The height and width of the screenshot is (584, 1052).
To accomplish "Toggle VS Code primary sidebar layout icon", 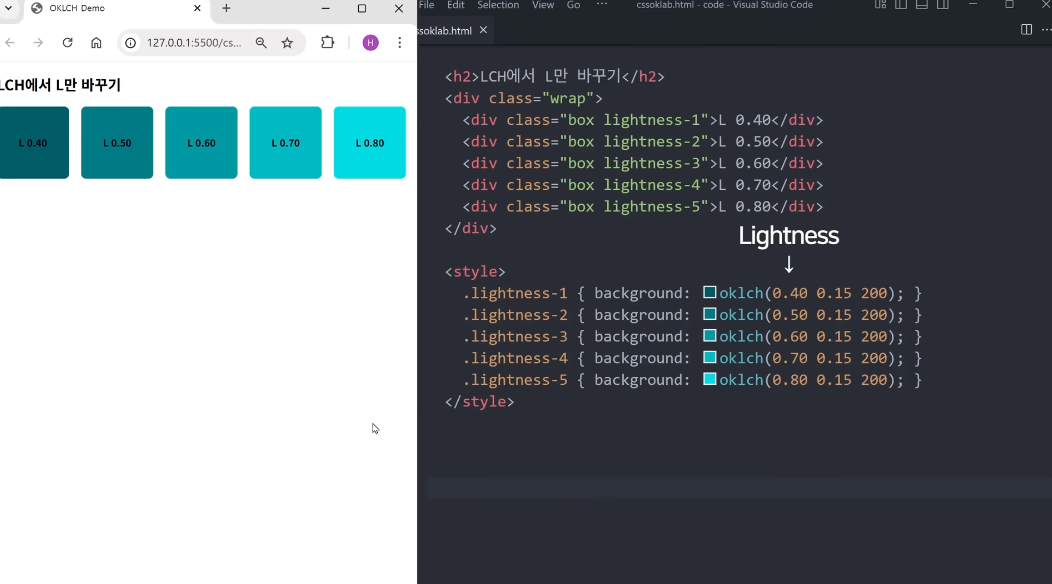I will coord(901,5).
